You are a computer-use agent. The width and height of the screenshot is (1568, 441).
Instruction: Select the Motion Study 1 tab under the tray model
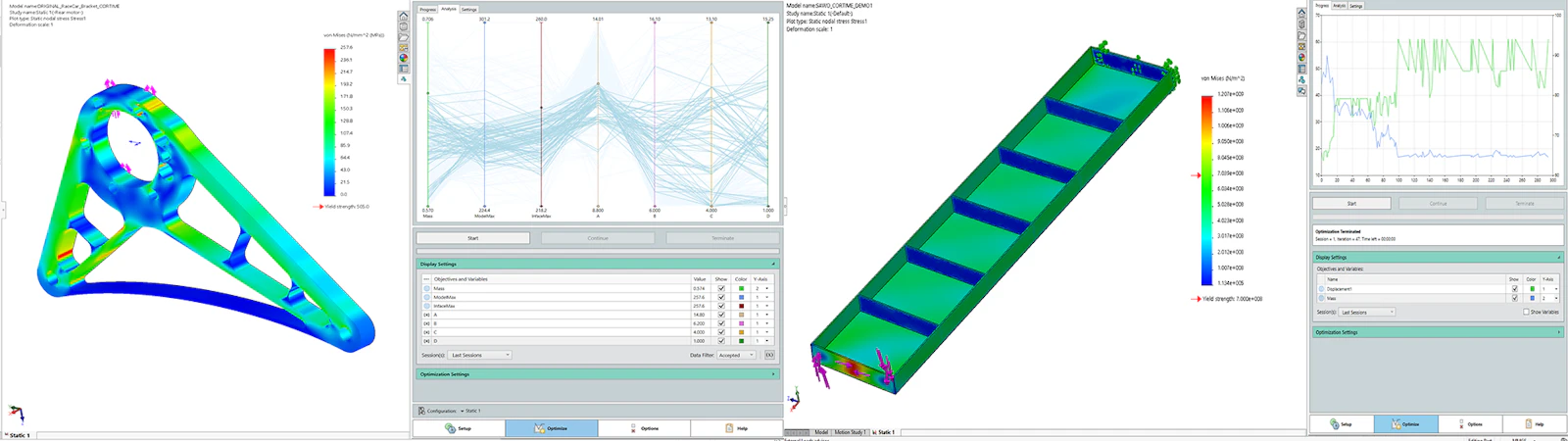point(849,432)
